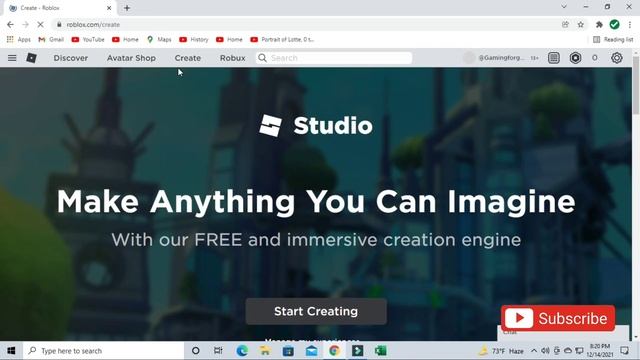Open the YouTube bookmark
Screen dimensions: 640x360
(x=88, y=40)
